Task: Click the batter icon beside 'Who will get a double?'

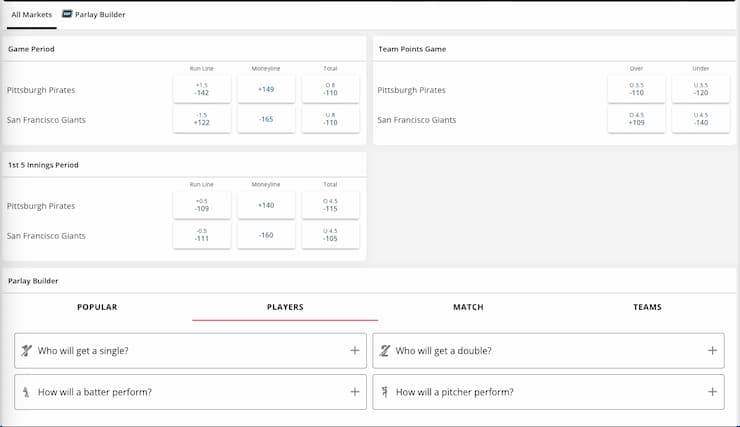Action: click(x=383, y=351)
